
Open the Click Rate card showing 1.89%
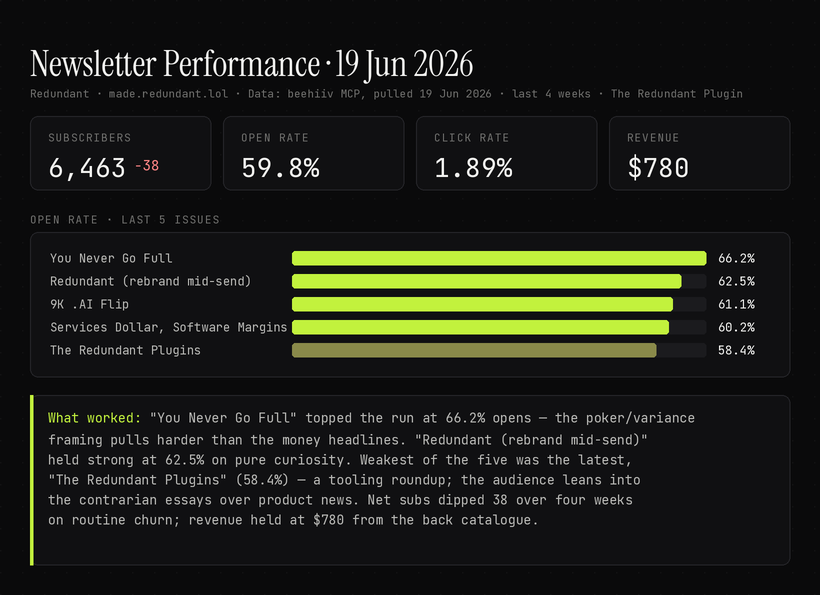[x=507, y=153]
